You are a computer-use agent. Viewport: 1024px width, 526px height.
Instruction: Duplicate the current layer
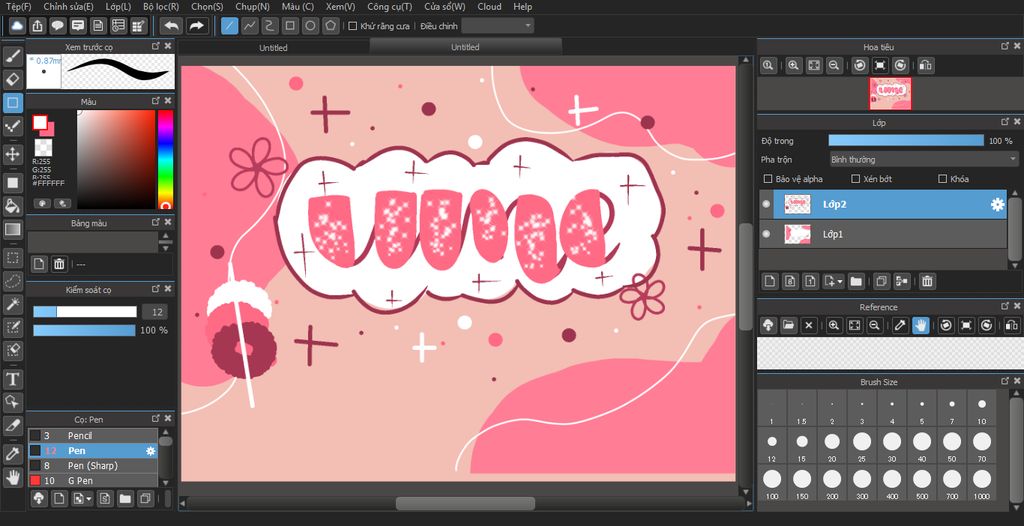coord(882,282)
